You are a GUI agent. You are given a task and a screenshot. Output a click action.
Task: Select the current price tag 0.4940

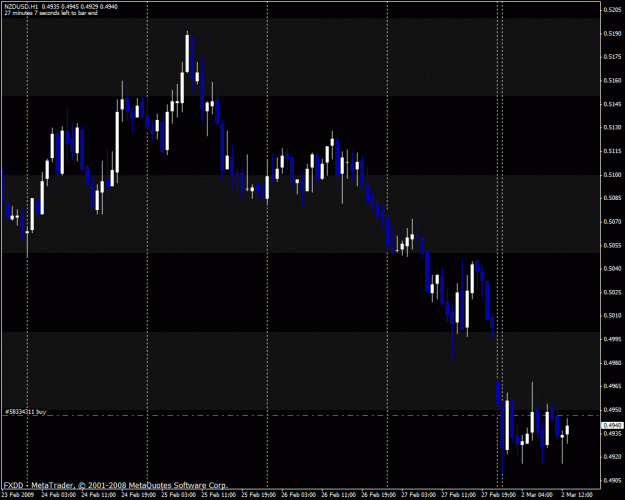point(612,425)
